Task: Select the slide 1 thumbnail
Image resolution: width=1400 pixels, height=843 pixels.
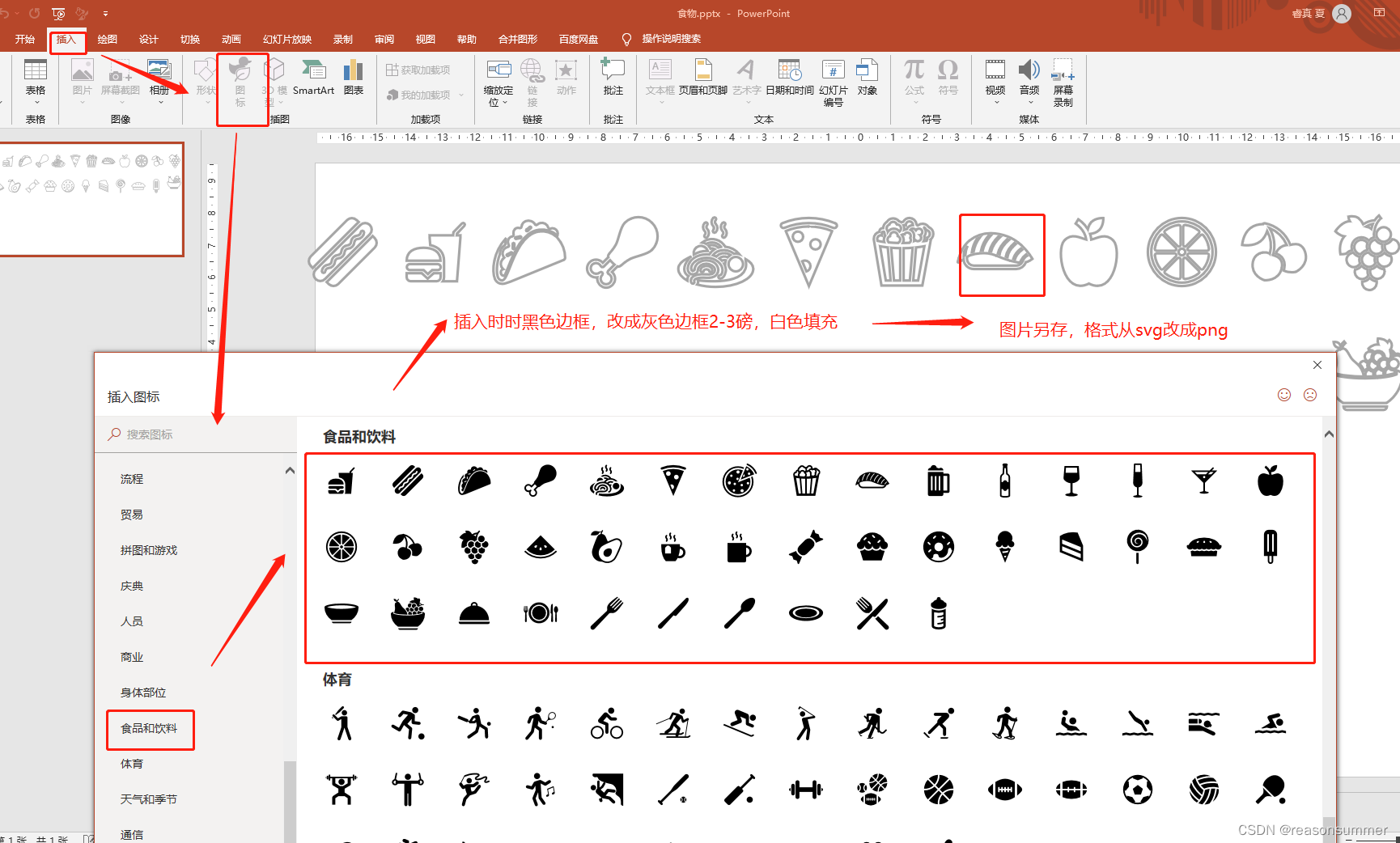Action: pos(91,199)
